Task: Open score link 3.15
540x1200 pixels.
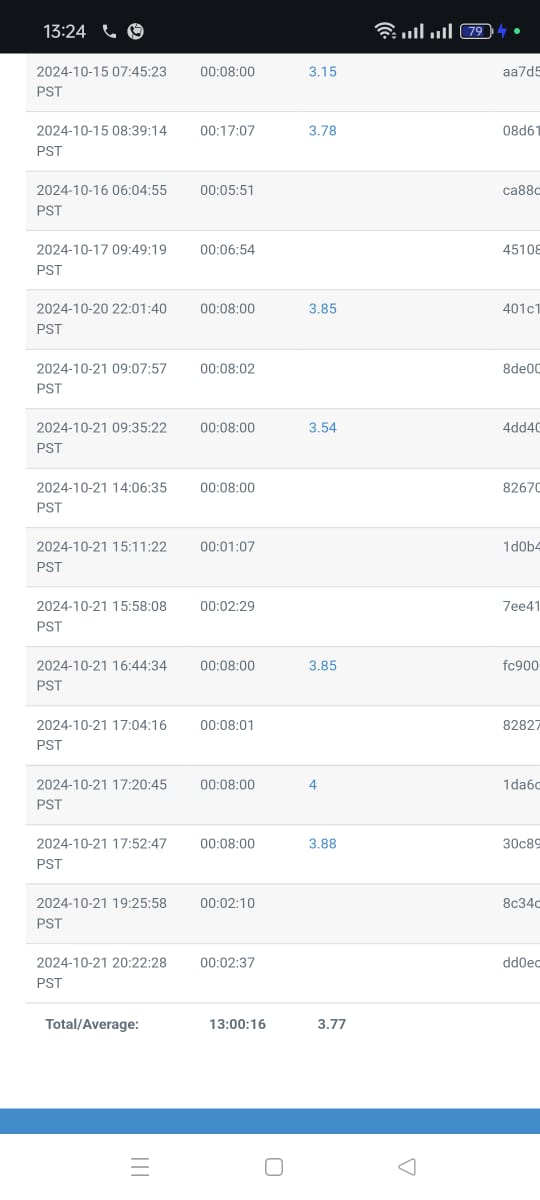Action: (x=322, y=72)
